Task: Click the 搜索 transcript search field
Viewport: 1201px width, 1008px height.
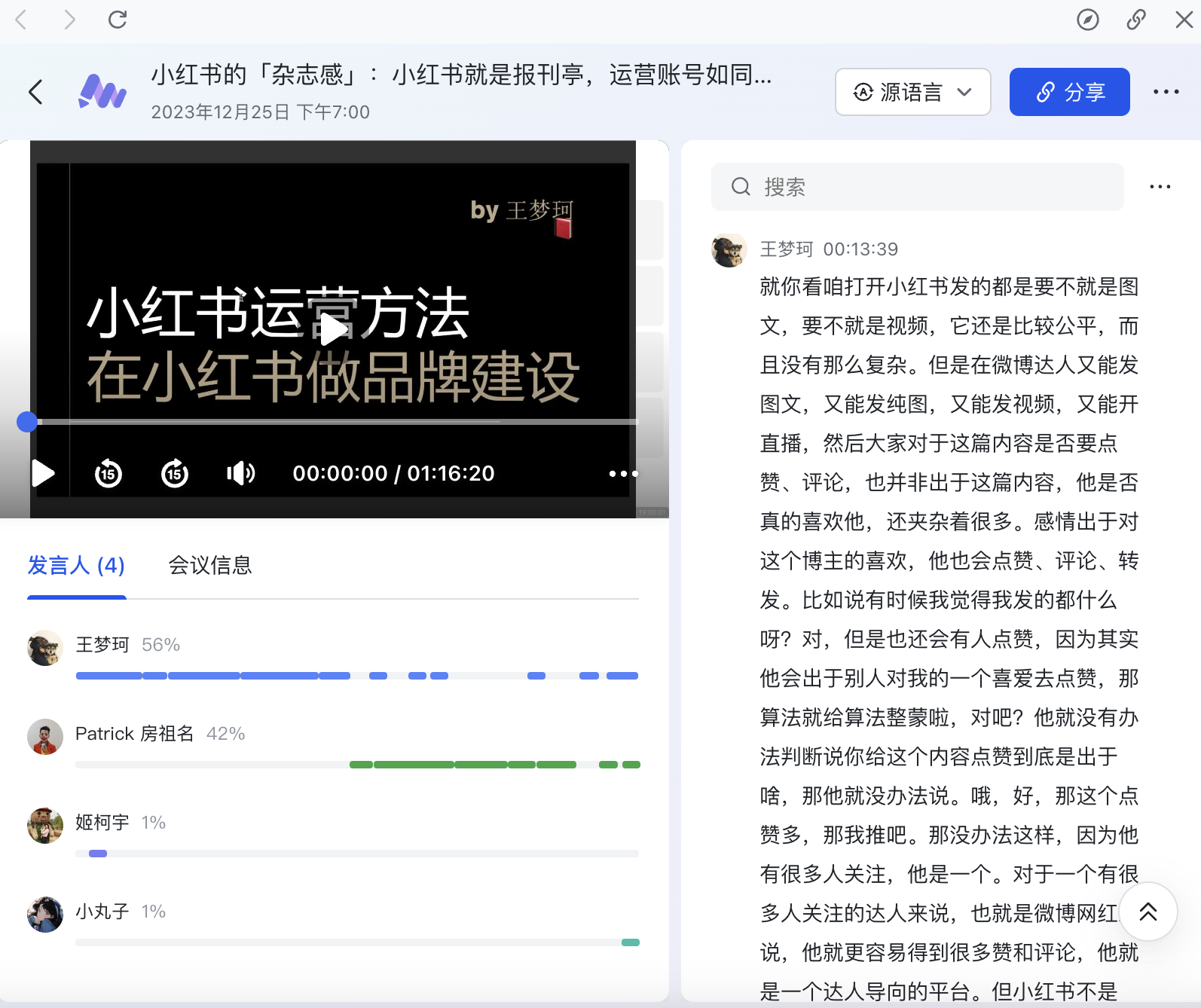Action: pos(917,187)
